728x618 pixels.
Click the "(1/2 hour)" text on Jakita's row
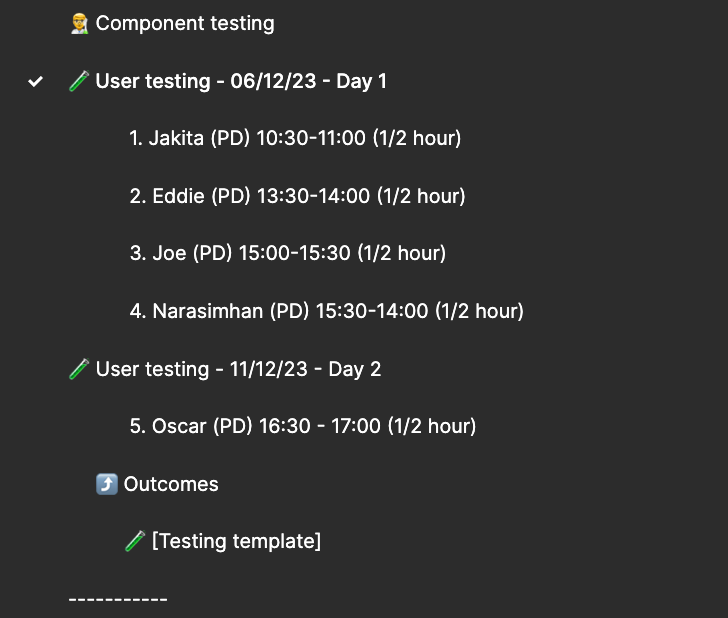(417, 138)
